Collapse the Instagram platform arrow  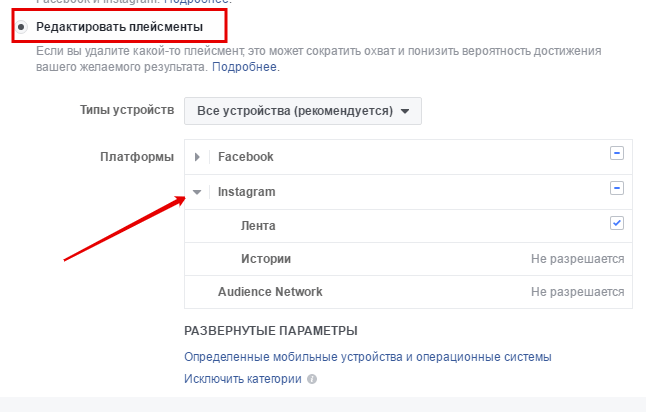[197, 191]
